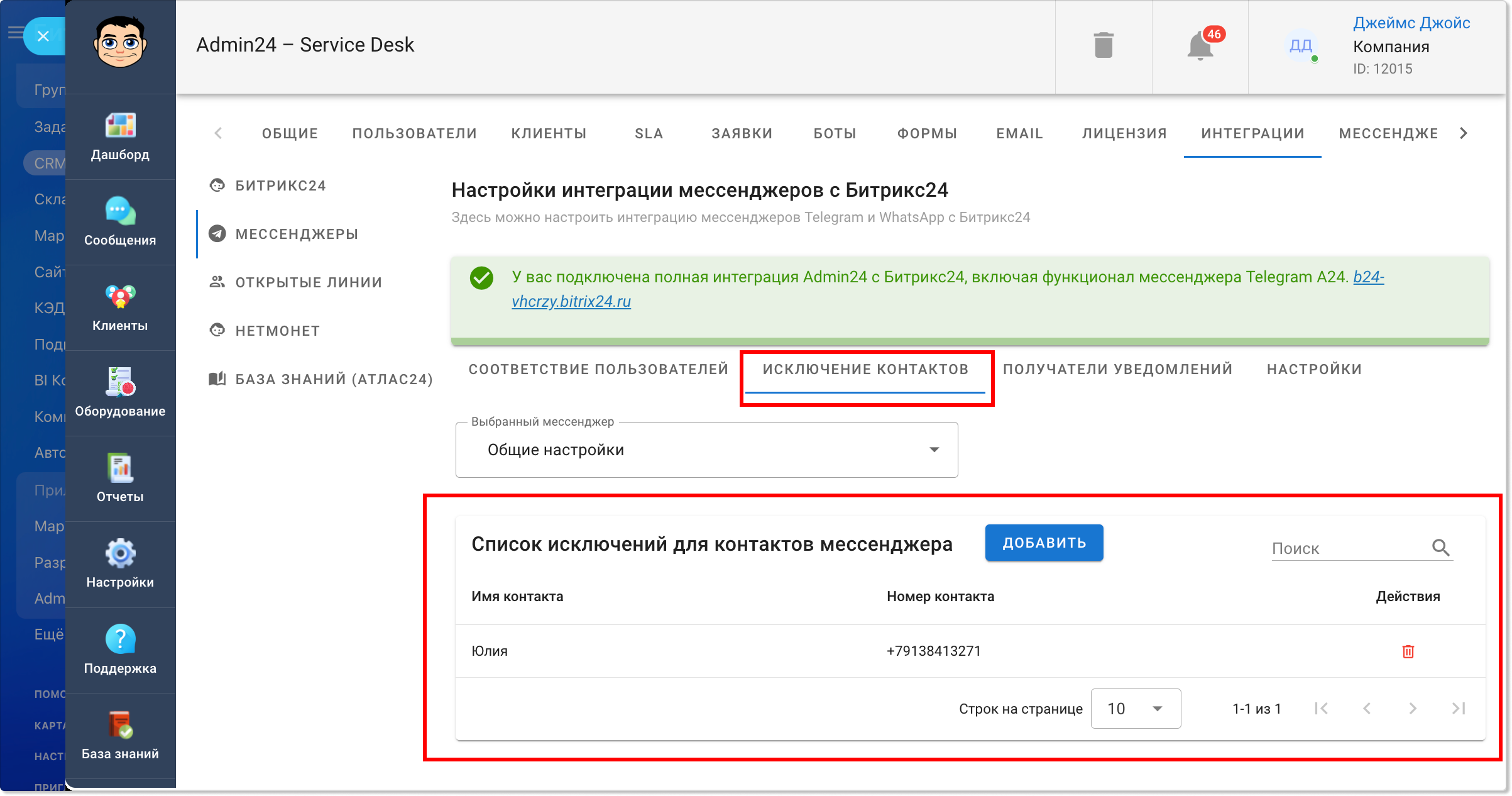Click the phone number +79138413271
The image size is (1512, 796).
(x=933, y=651)
